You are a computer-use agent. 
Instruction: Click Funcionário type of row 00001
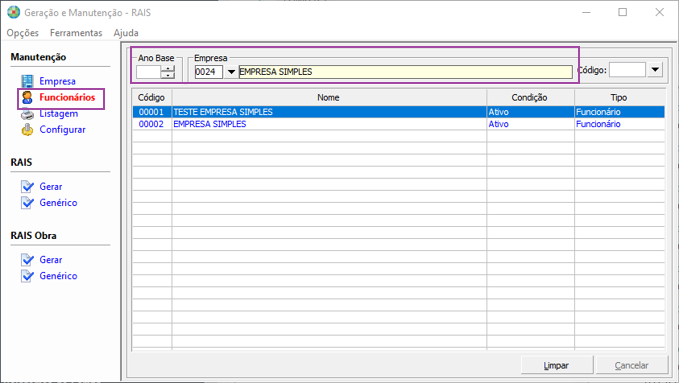pyautogui.click(x=598, y=112)
